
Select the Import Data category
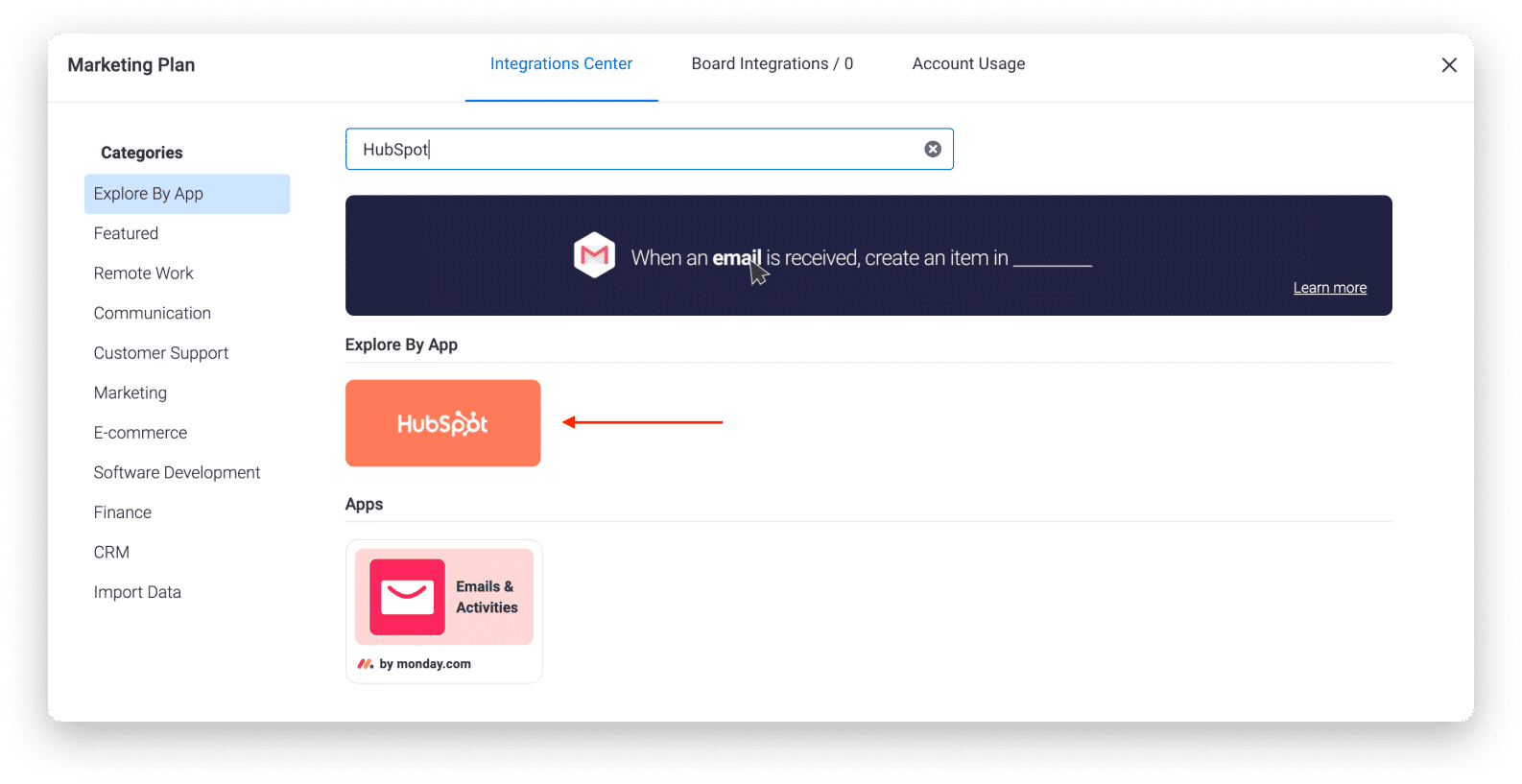point(137,592)
